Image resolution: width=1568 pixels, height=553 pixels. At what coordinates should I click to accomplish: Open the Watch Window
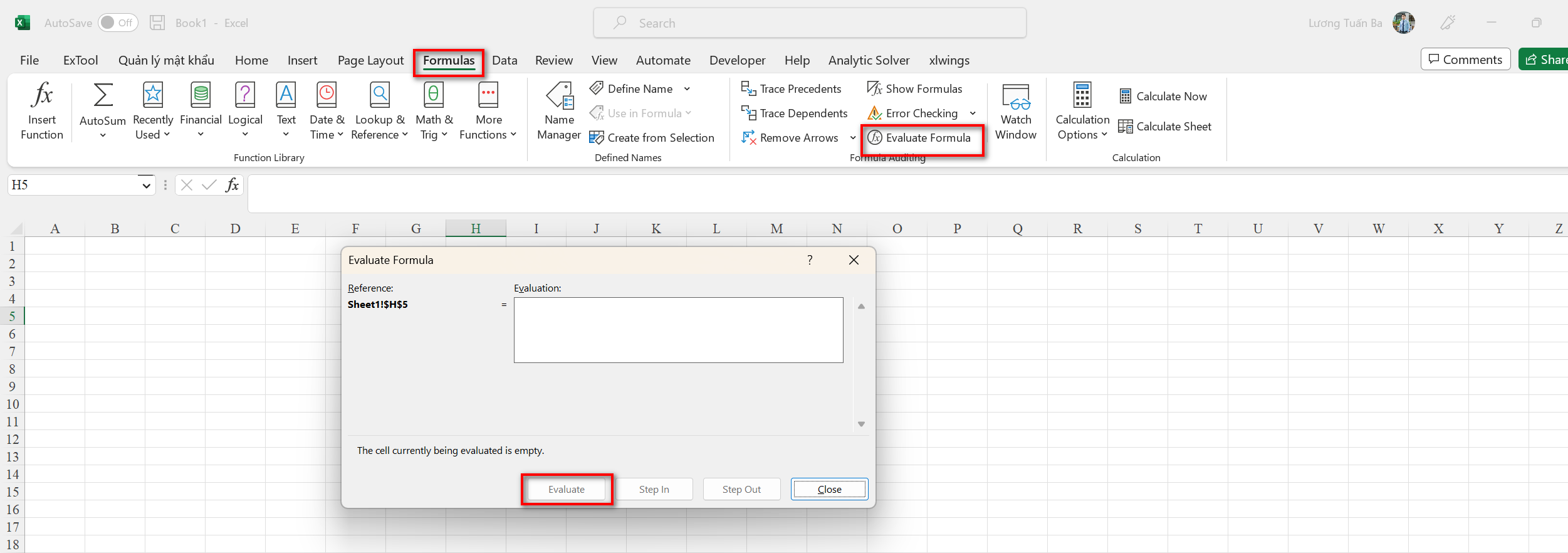(1015, 111)
